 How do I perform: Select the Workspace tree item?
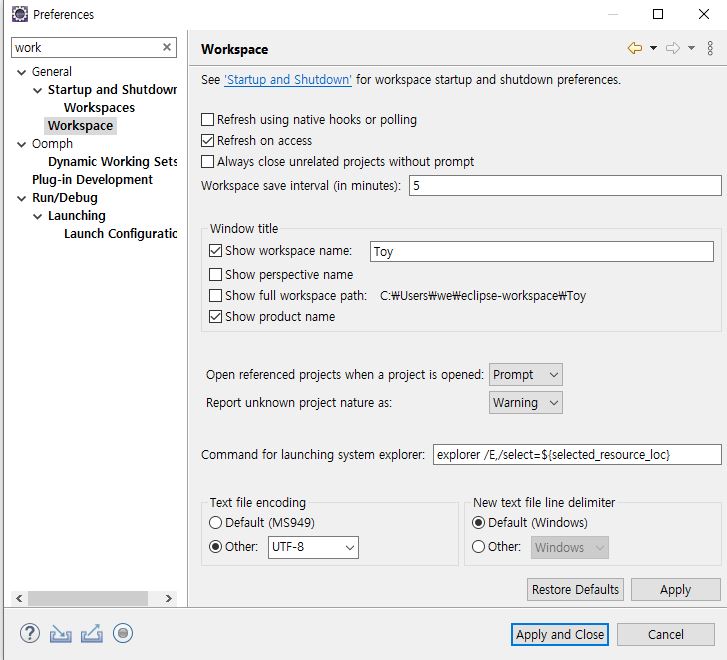click(x=80, y=126)
